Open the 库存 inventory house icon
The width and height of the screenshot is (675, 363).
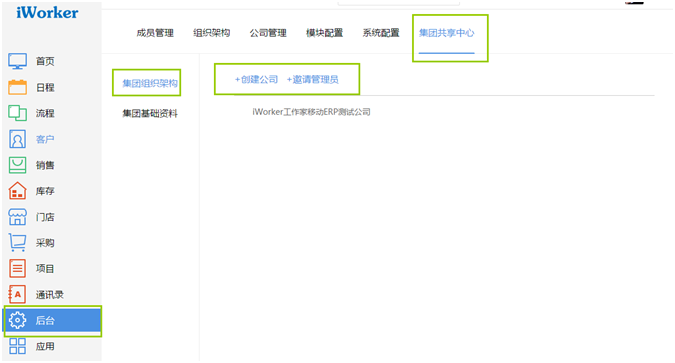[x=17, y=191]
